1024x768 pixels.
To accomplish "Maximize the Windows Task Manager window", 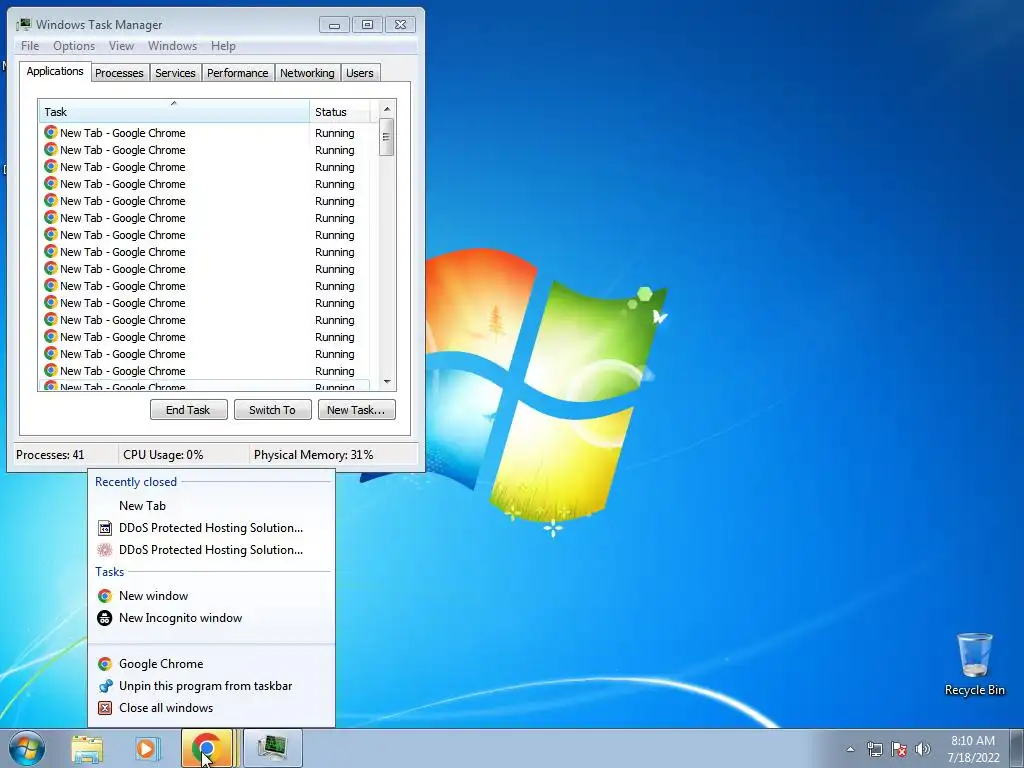I will pyautogui.click(x=367, y=25).
